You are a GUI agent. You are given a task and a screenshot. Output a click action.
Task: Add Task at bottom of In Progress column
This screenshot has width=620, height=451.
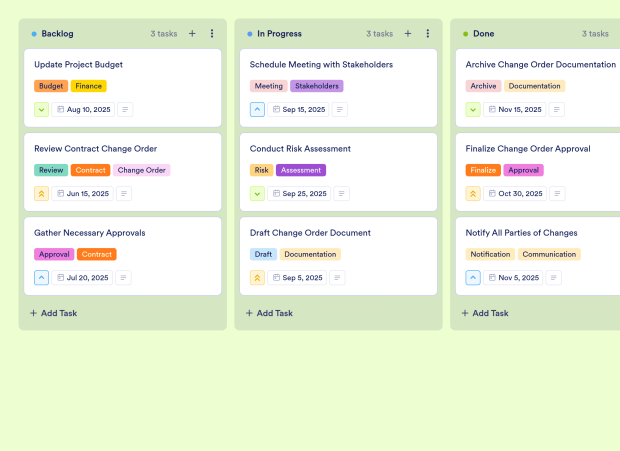[269, 313]
